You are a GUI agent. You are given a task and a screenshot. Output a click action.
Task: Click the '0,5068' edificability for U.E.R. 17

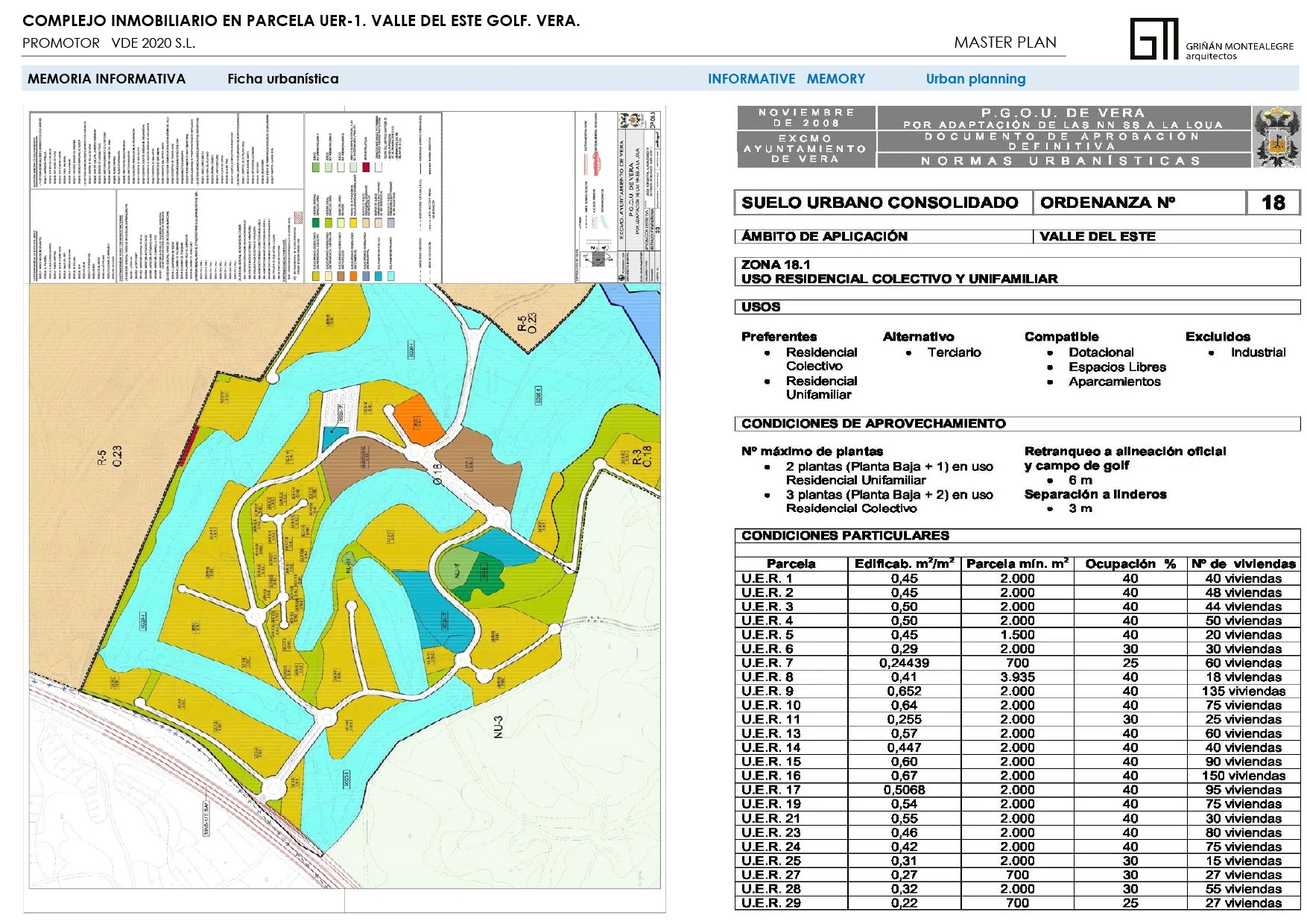click(x=905, y=790)
